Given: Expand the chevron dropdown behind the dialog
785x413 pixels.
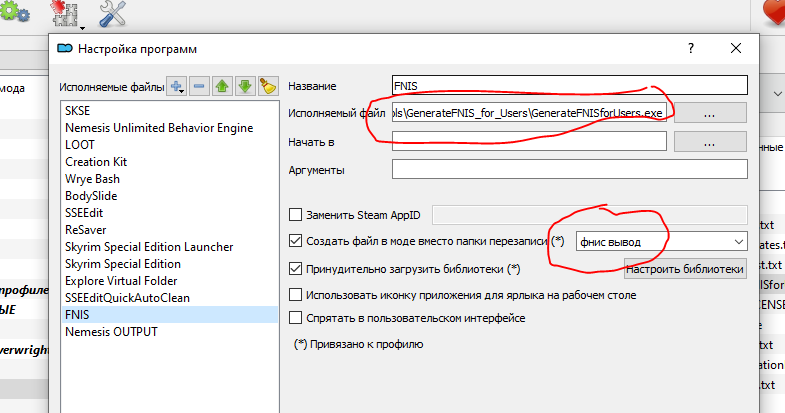Looking at the screenshot, I should point(777,93).
